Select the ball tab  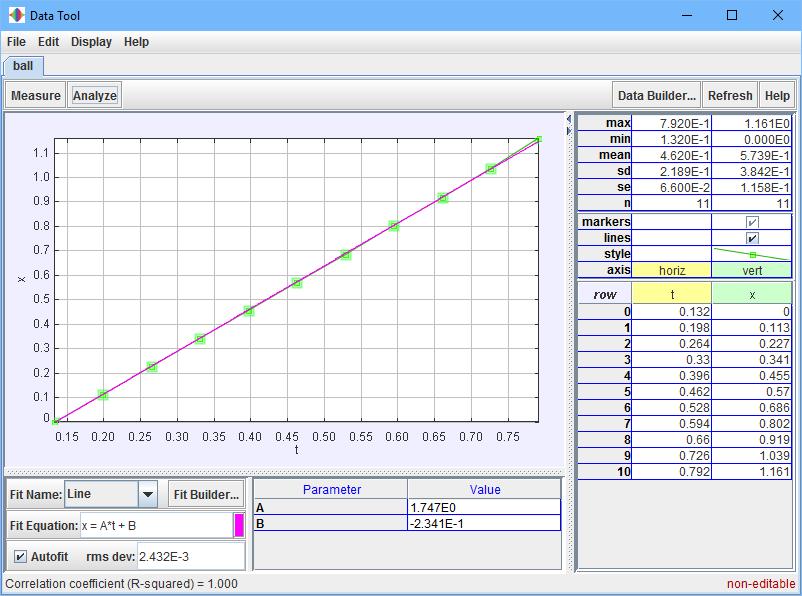click(x=23, y=66)
